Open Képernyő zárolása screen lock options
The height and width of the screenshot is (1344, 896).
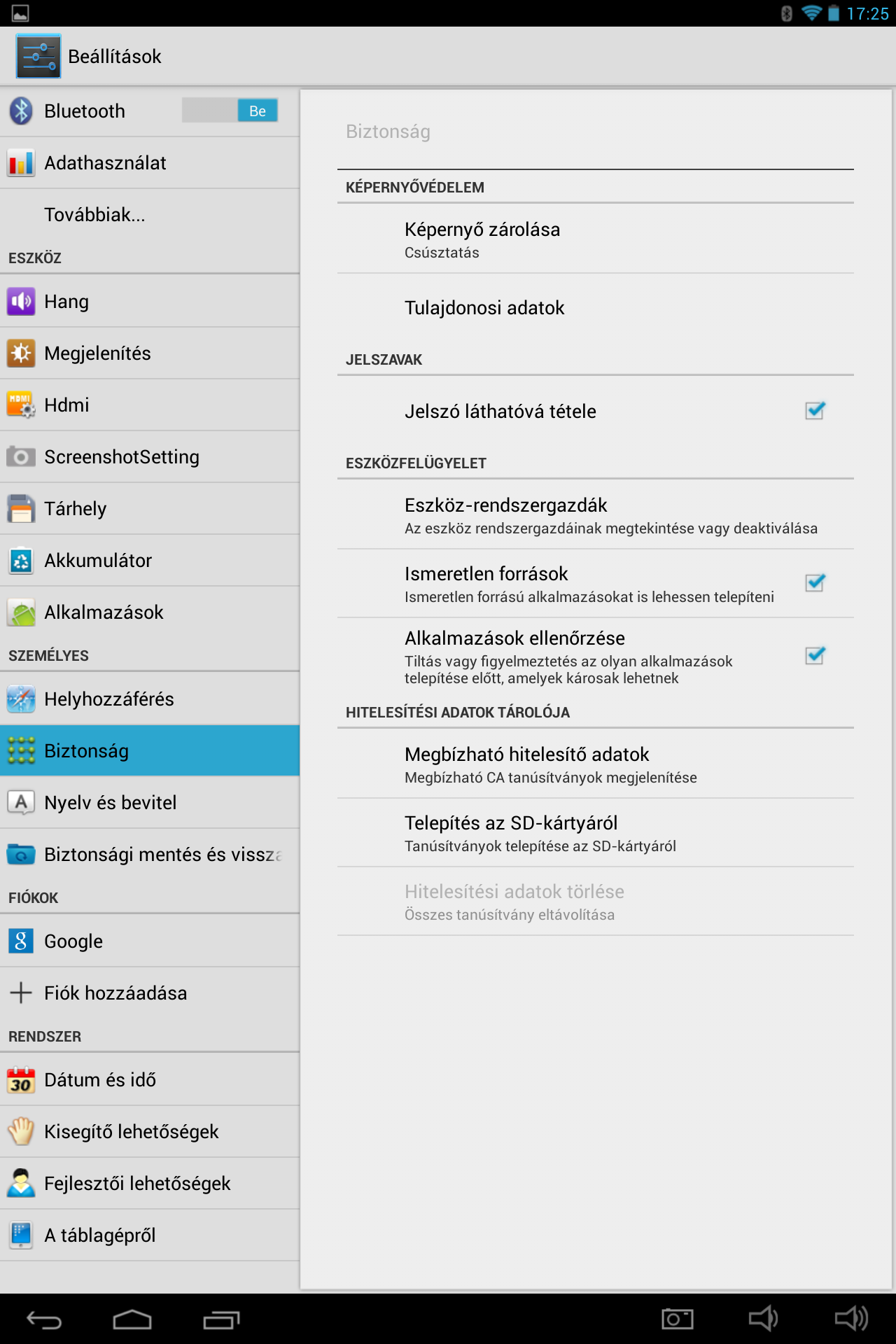596,239
